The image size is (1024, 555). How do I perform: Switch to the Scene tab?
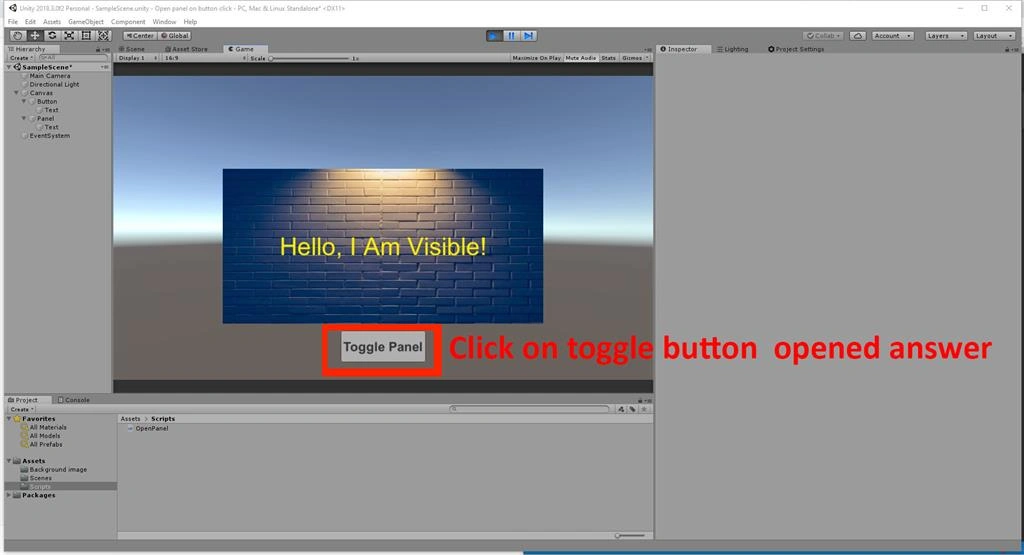pyautogui.click(x=133, y=49)
